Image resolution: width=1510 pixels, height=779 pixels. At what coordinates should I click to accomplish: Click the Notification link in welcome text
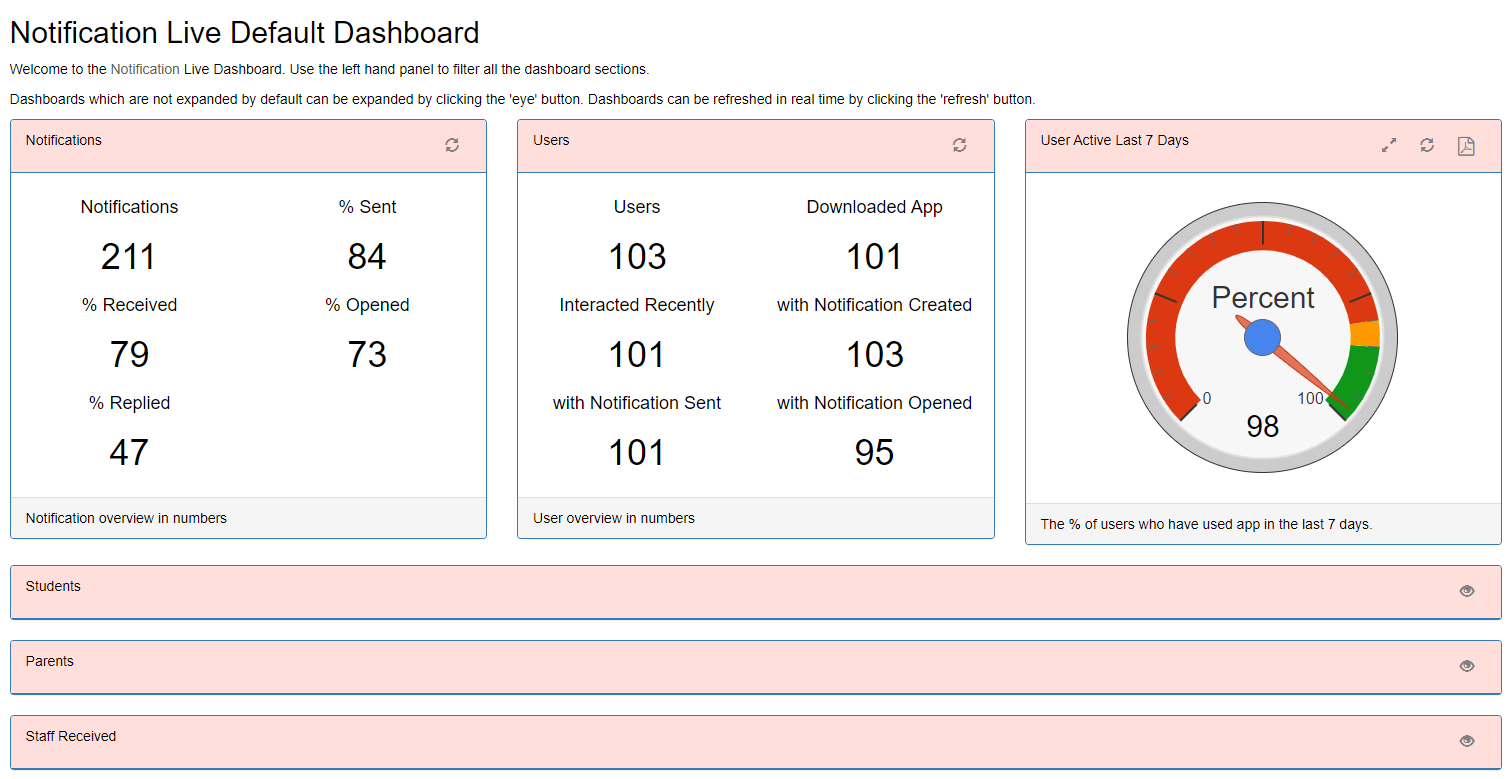tap(145, 69)
